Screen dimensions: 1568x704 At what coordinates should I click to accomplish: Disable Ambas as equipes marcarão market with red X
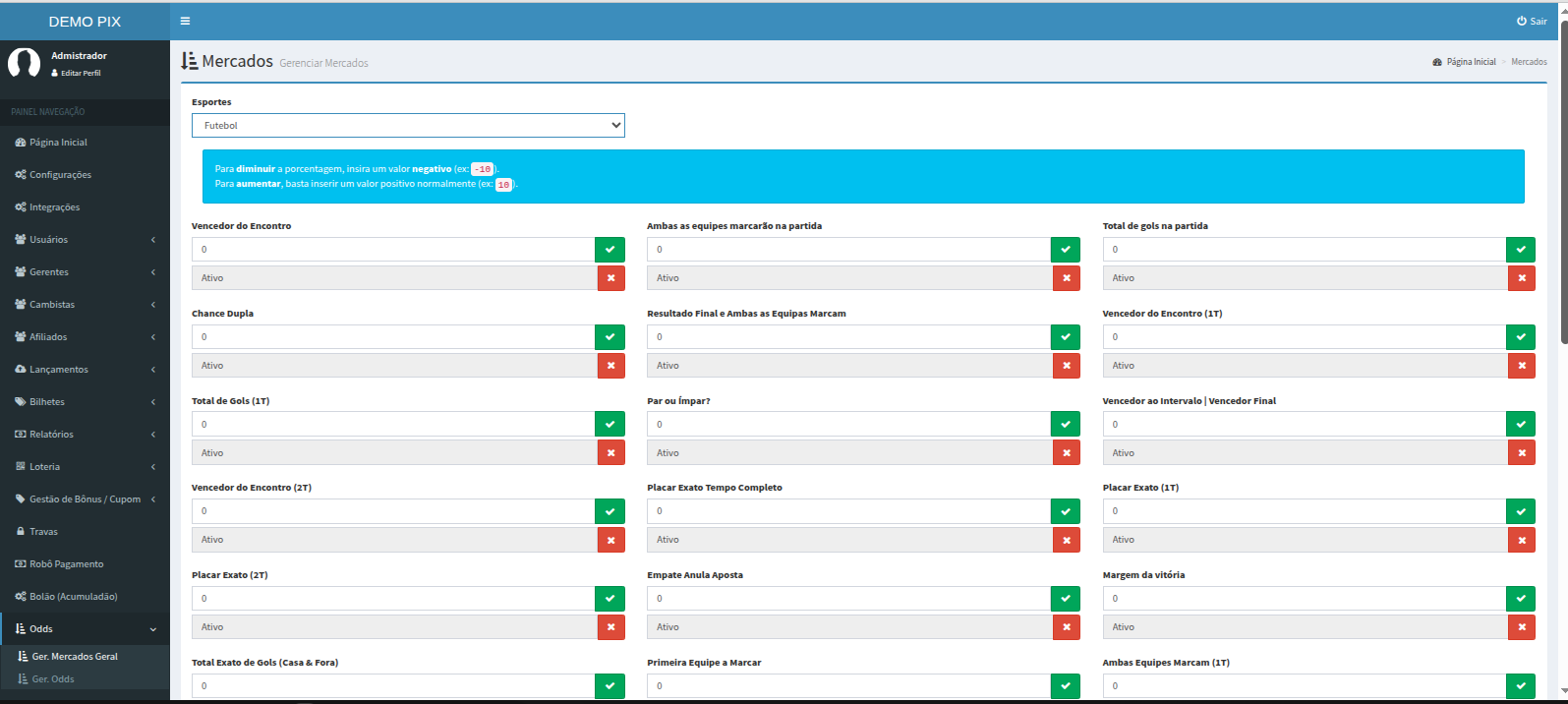pyautogui.click(x=1066, y=278)
